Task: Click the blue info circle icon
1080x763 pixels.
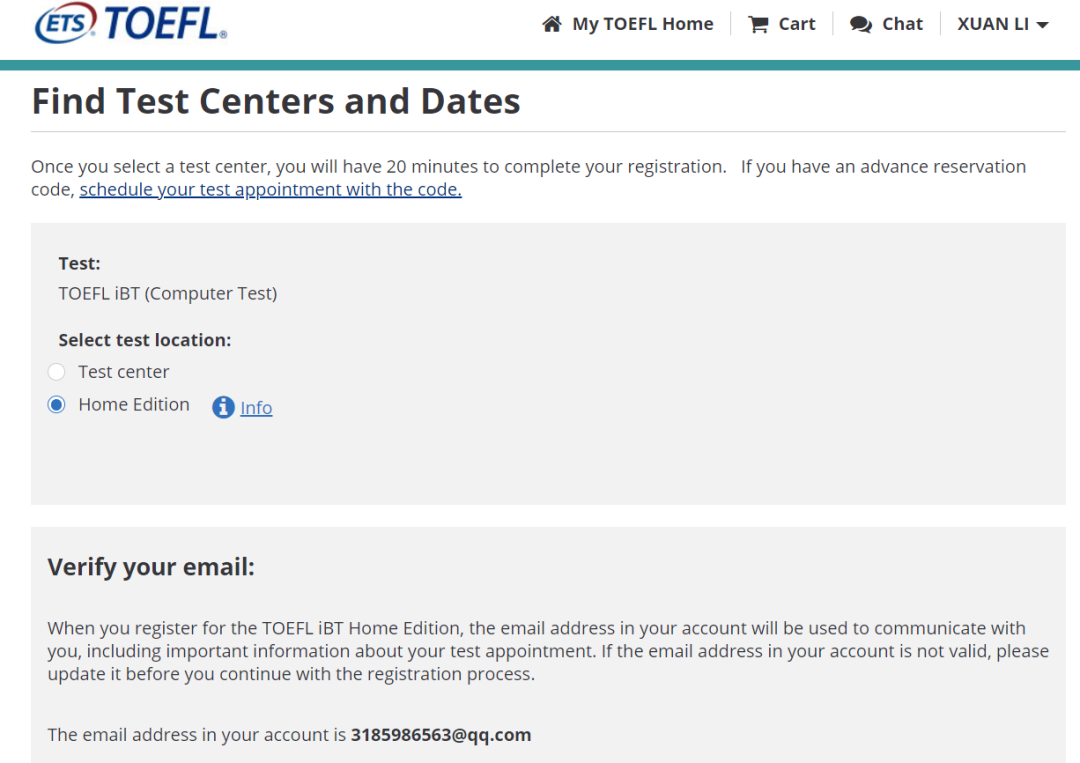Action: click(223, 407)
